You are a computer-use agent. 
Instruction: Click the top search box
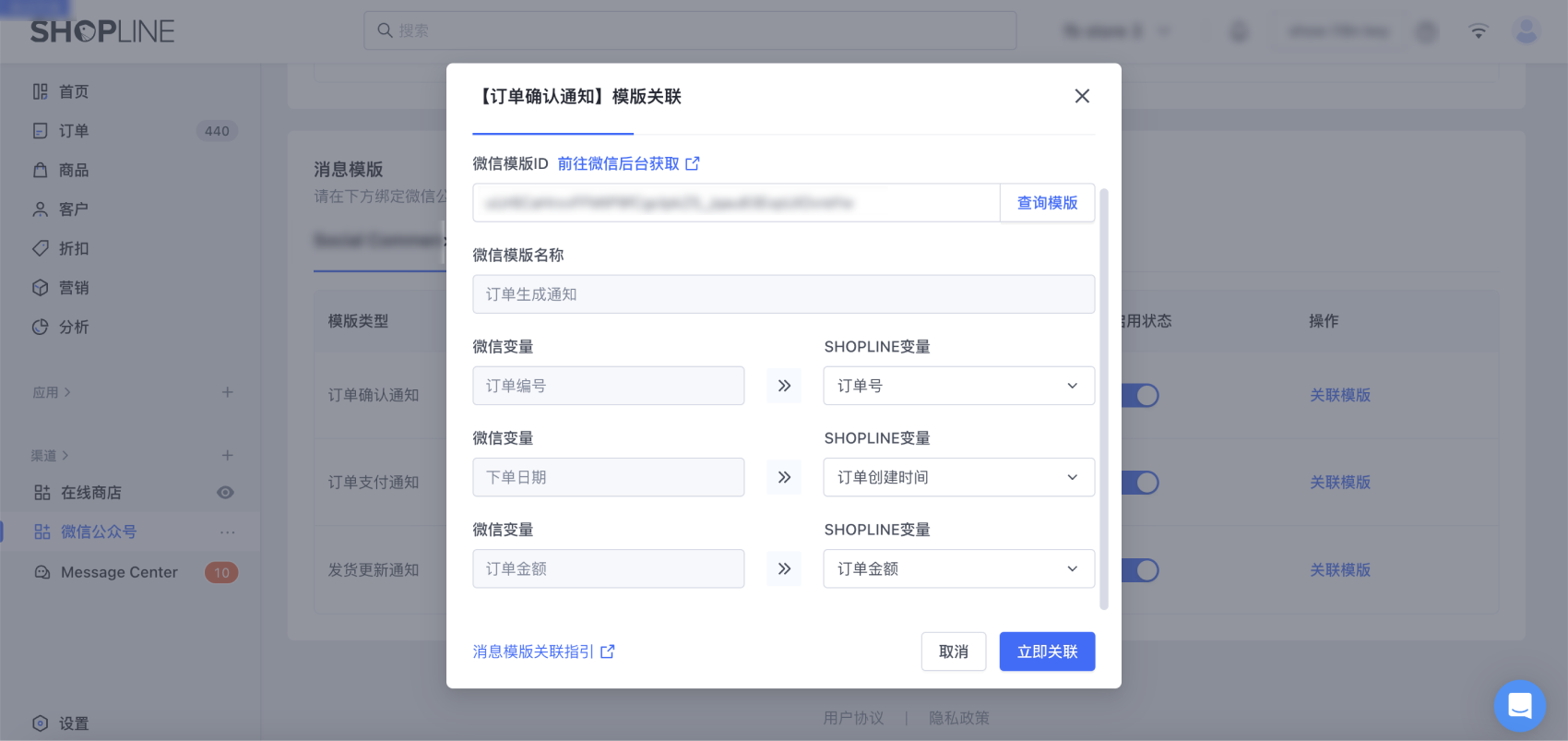pos(690,30)
